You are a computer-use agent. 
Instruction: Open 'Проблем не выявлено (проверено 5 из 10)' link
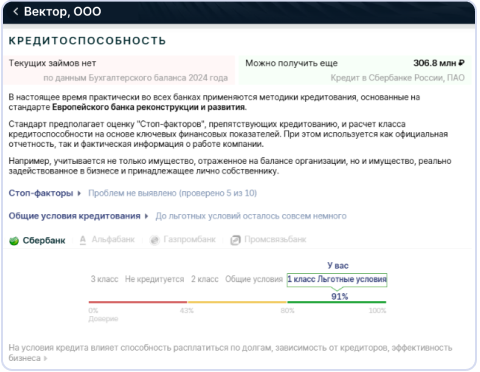pos(172,193)
